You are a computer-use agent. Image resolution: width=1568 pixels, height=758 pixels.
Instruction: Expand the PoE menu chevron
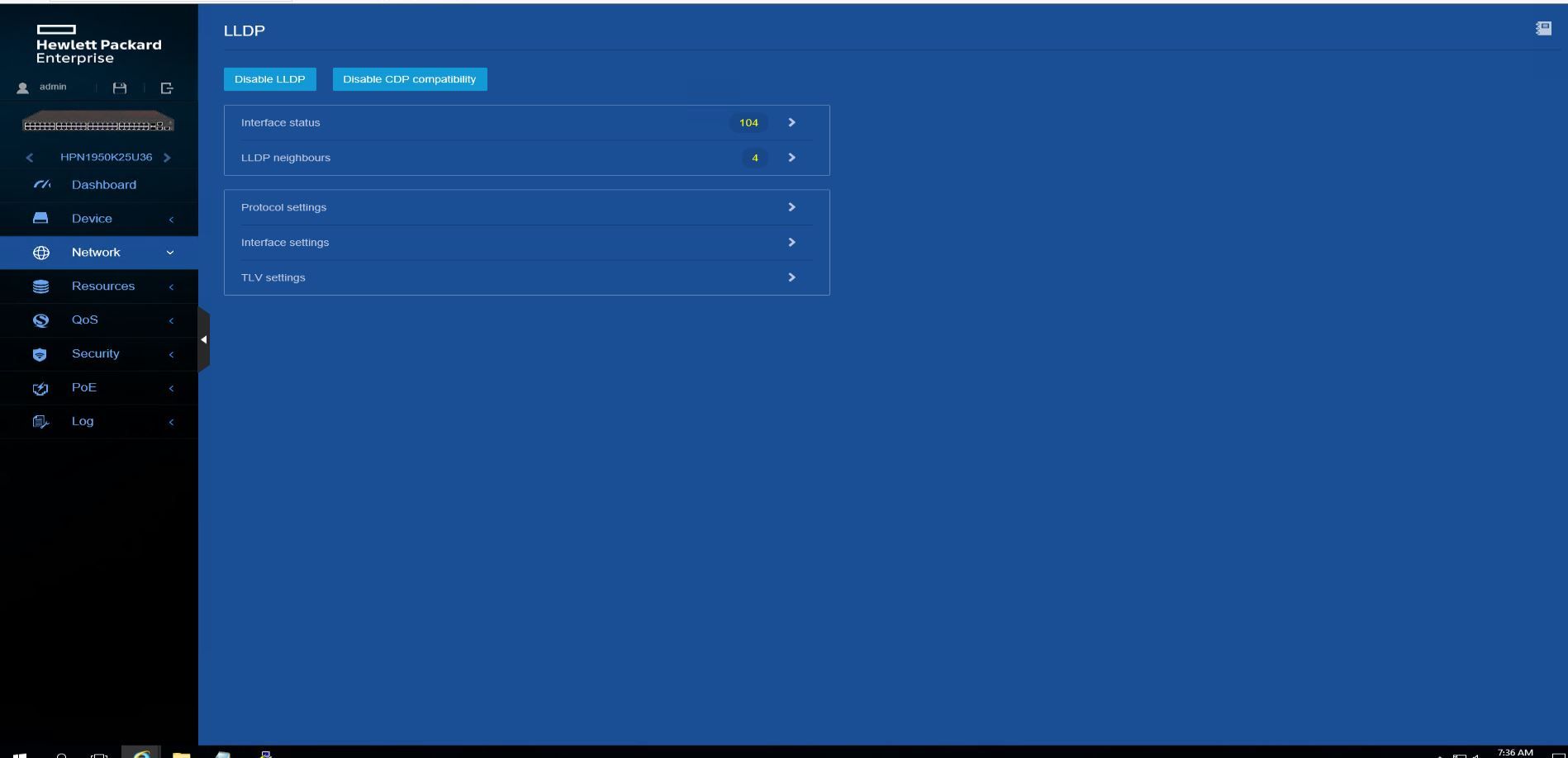171,389
